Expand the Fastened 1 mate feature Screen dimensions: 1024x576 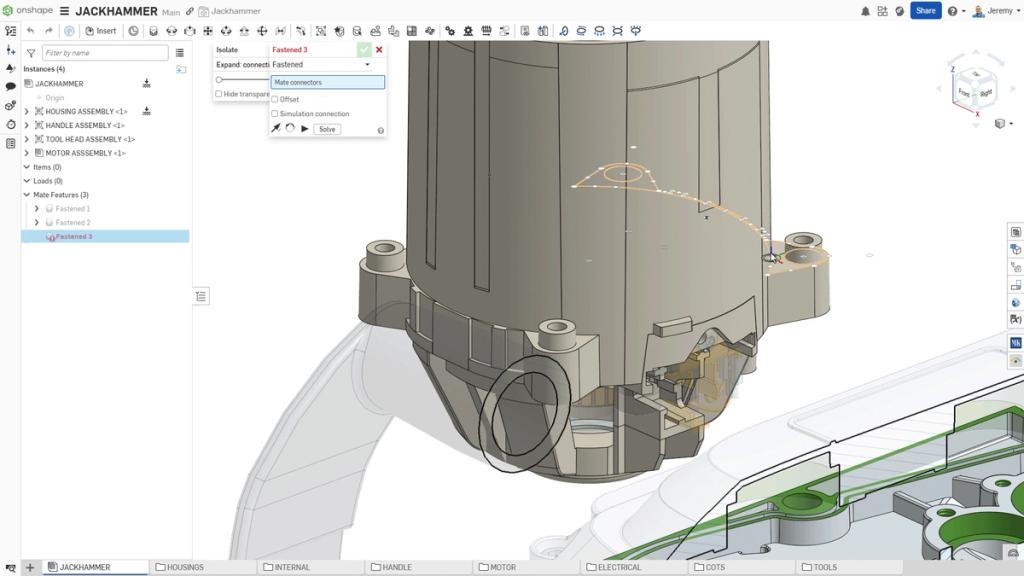click(37, 208)
